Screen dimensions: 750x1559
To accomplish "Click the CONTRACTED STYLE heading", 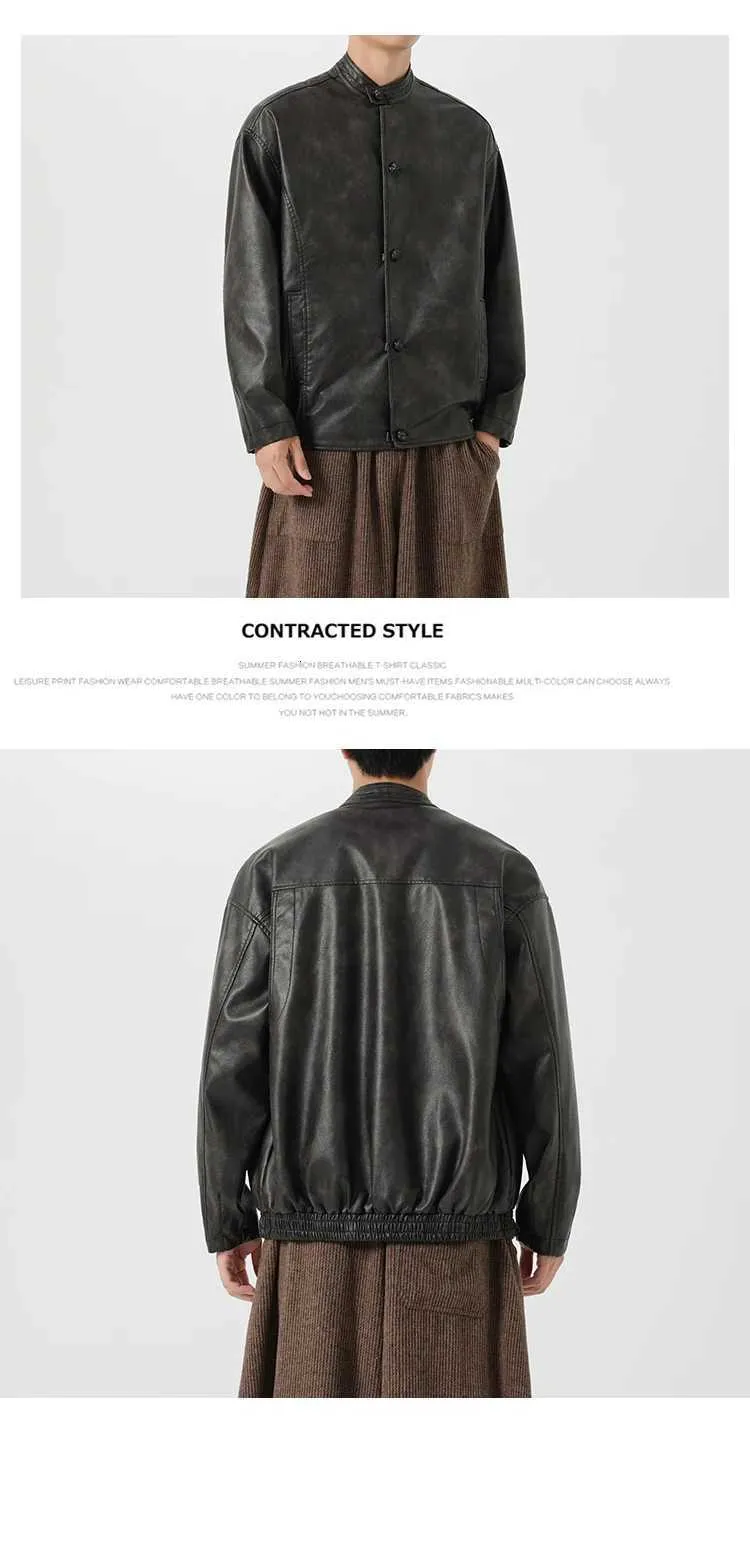I will pyautogui.click(x=342, y=631).
